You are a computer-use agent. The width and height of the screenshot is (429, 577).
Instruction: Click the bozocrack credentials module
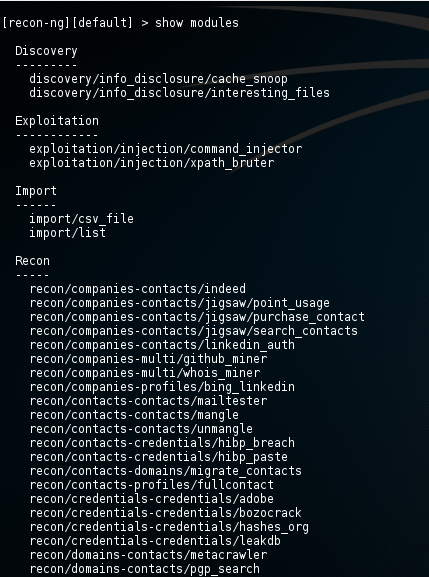pyautogui.click(x=166, y=512)
